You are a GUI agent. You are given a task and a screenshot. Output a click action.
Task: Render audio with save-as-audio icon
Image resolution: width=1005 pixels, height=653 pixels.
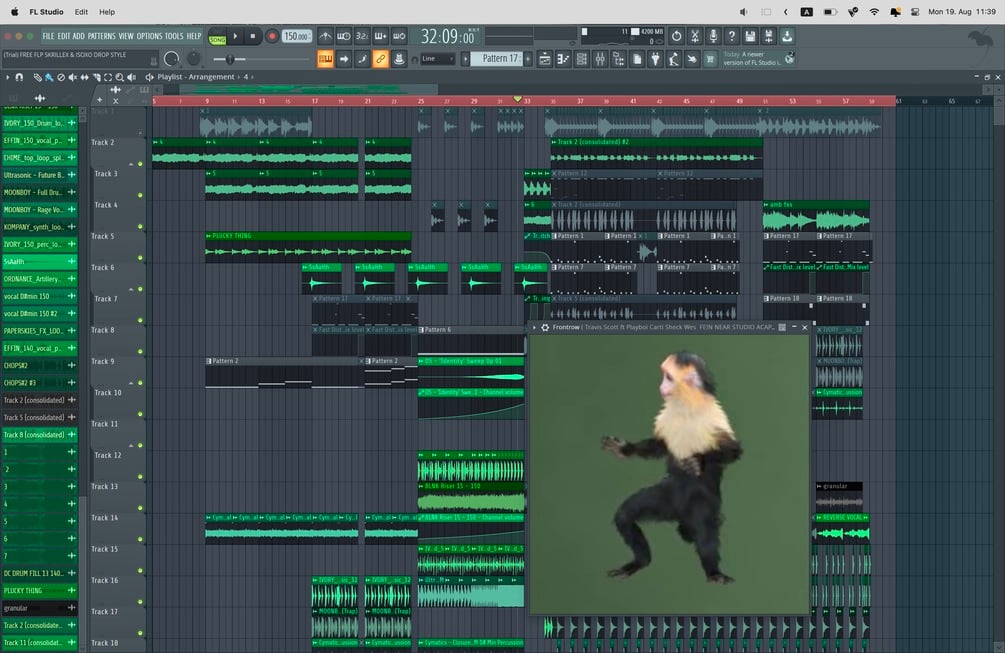(x=768, y=37)
